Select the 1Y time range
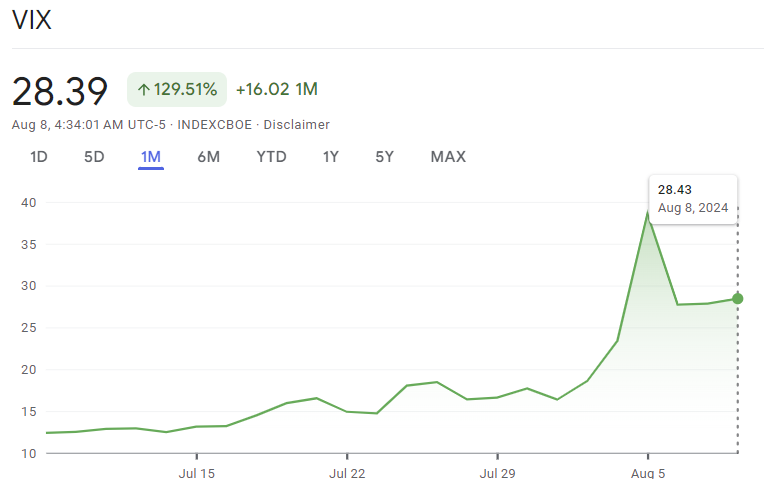Image resolution: width=764 pixels, height=479 pixels. point(331,157)
